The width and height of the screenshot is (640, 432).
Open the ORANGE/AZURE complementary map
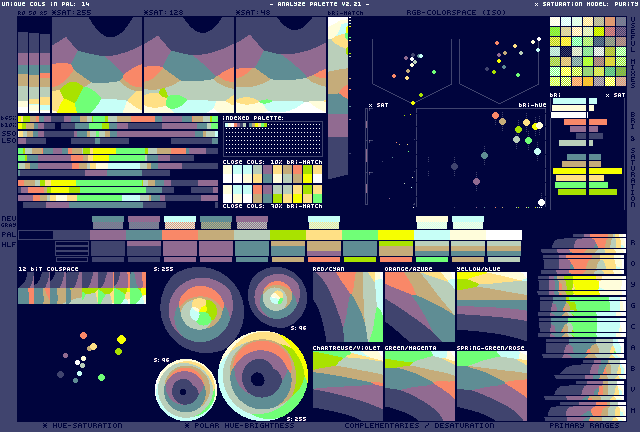coord(420,307)
